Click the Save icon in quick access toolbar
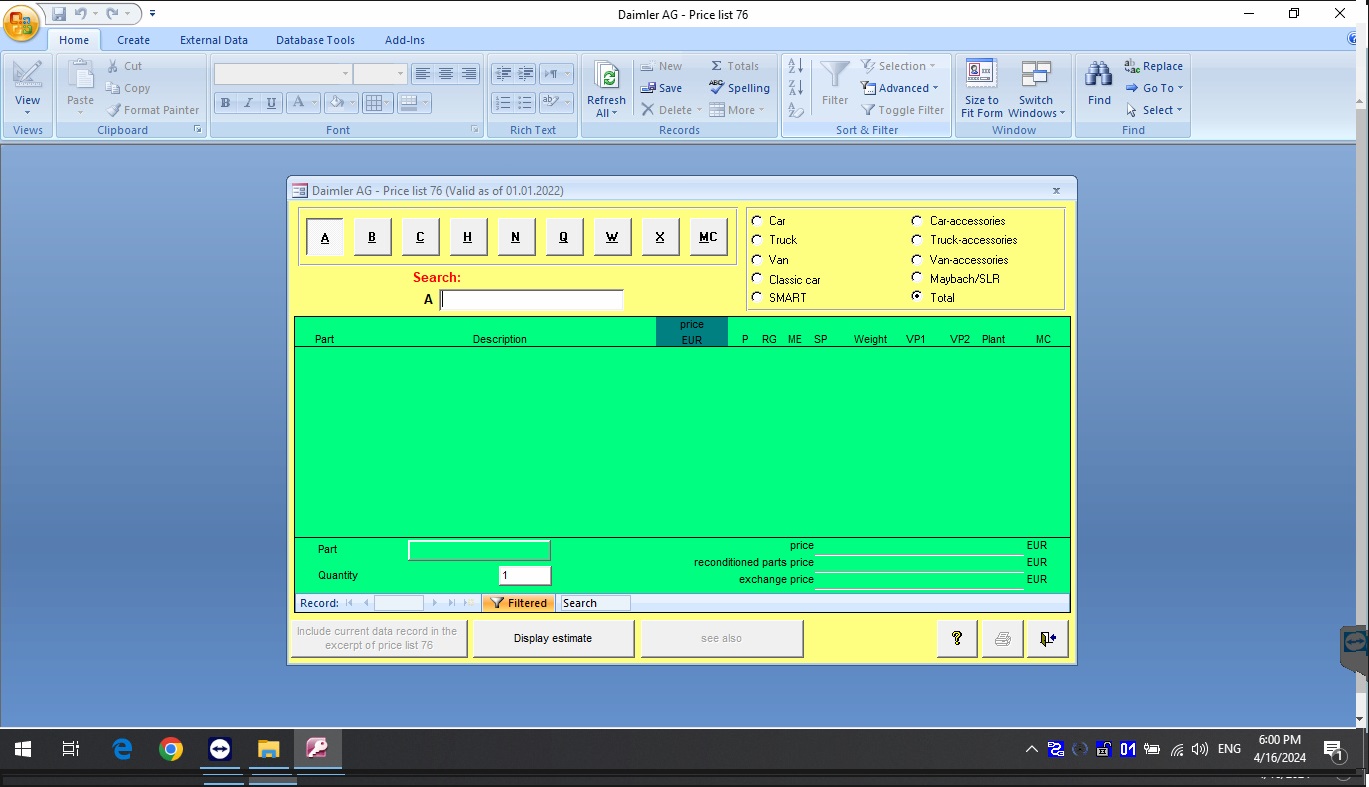Screen dimensions: 1369x787 (59, 14)
